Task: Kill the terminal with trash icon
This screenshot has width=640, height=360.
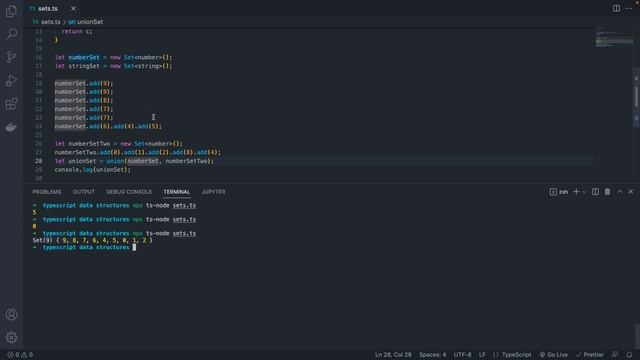Action: pos(607,192)
